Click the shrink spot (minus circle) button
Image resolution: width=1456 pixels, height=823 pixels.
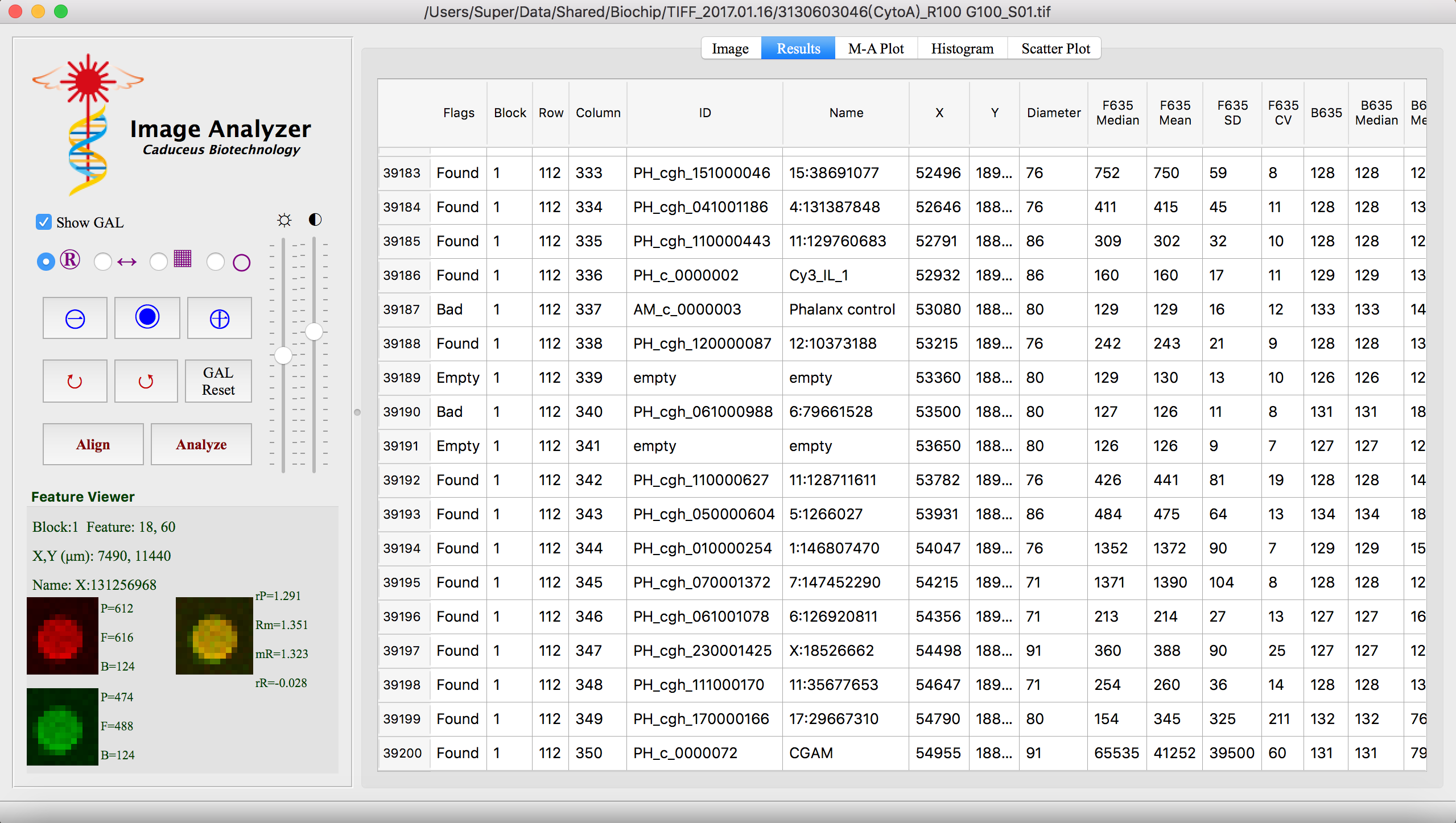(75, 319)
